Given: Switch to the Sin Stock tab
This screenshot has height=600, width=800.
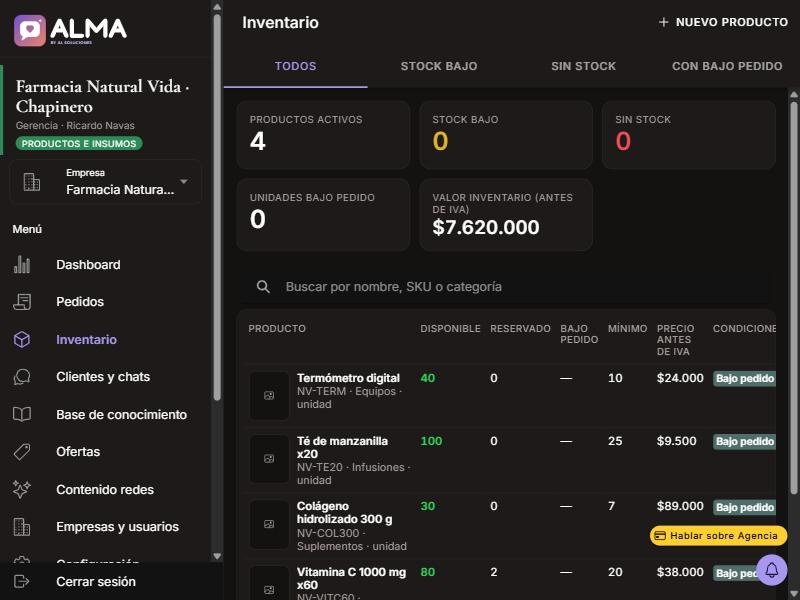Looking at the screenshot, I should (583, 66).
